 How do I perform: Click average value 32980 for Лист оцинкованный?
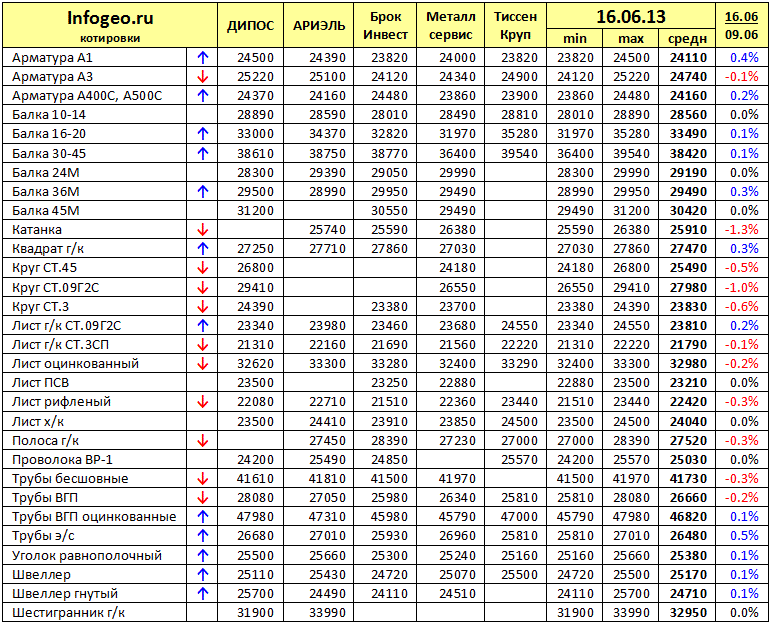(688, 364)
